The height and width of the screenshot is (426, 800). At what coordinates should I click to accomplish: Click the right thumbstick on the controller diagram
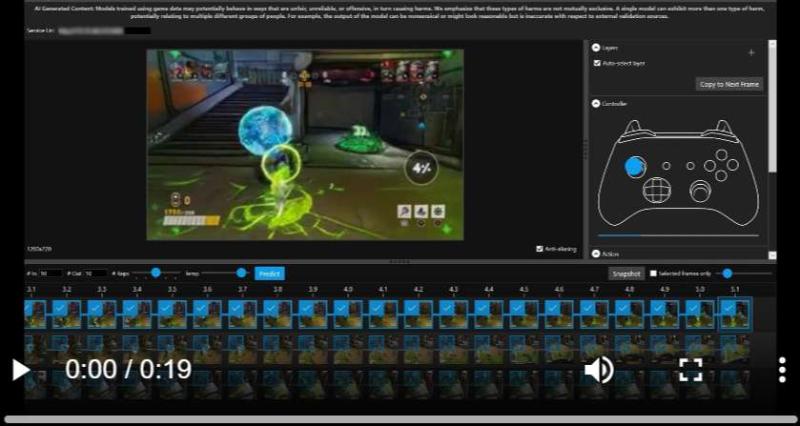coord(701,190)
